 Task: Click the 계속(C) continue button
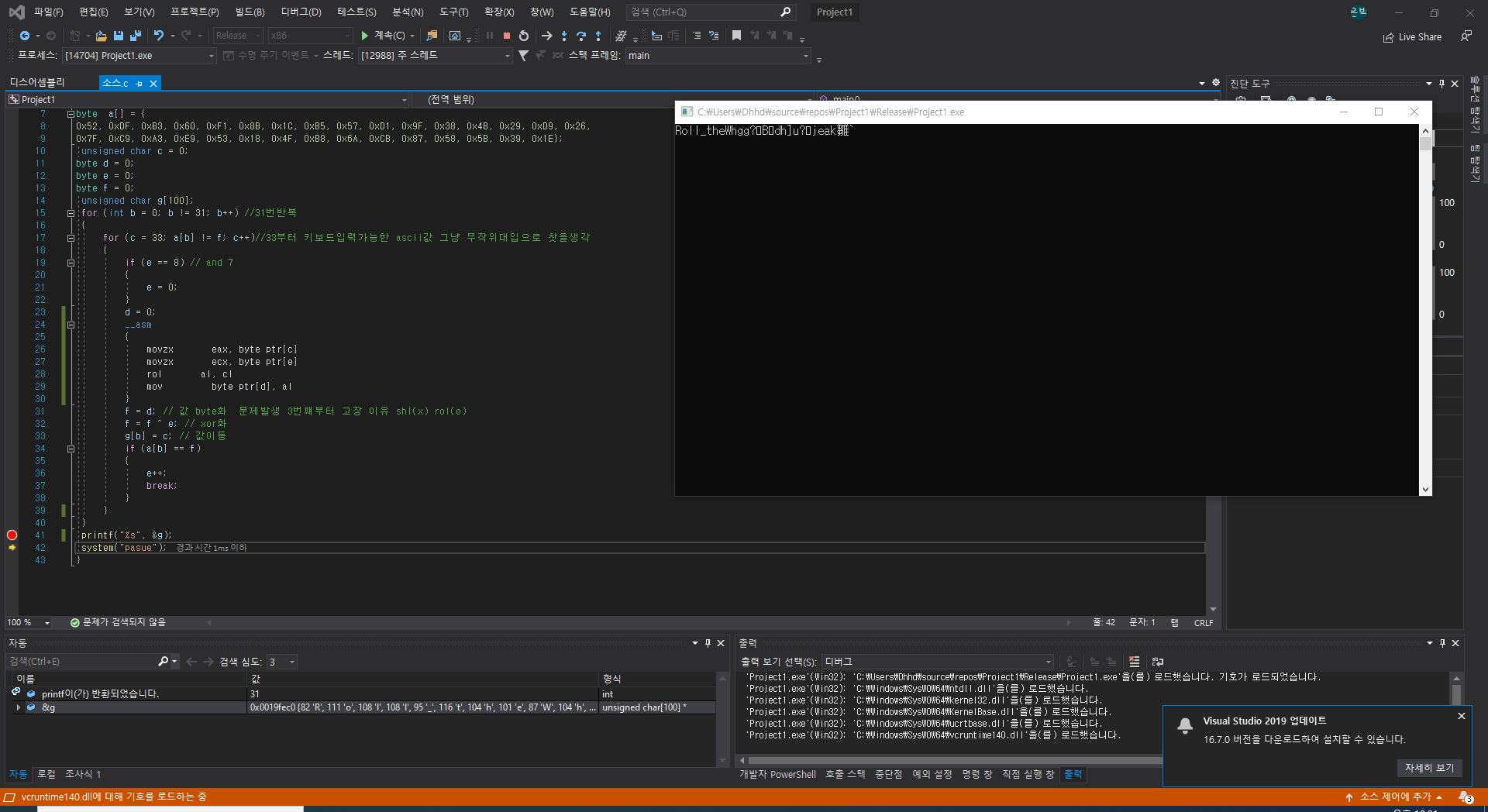[382, 36]
